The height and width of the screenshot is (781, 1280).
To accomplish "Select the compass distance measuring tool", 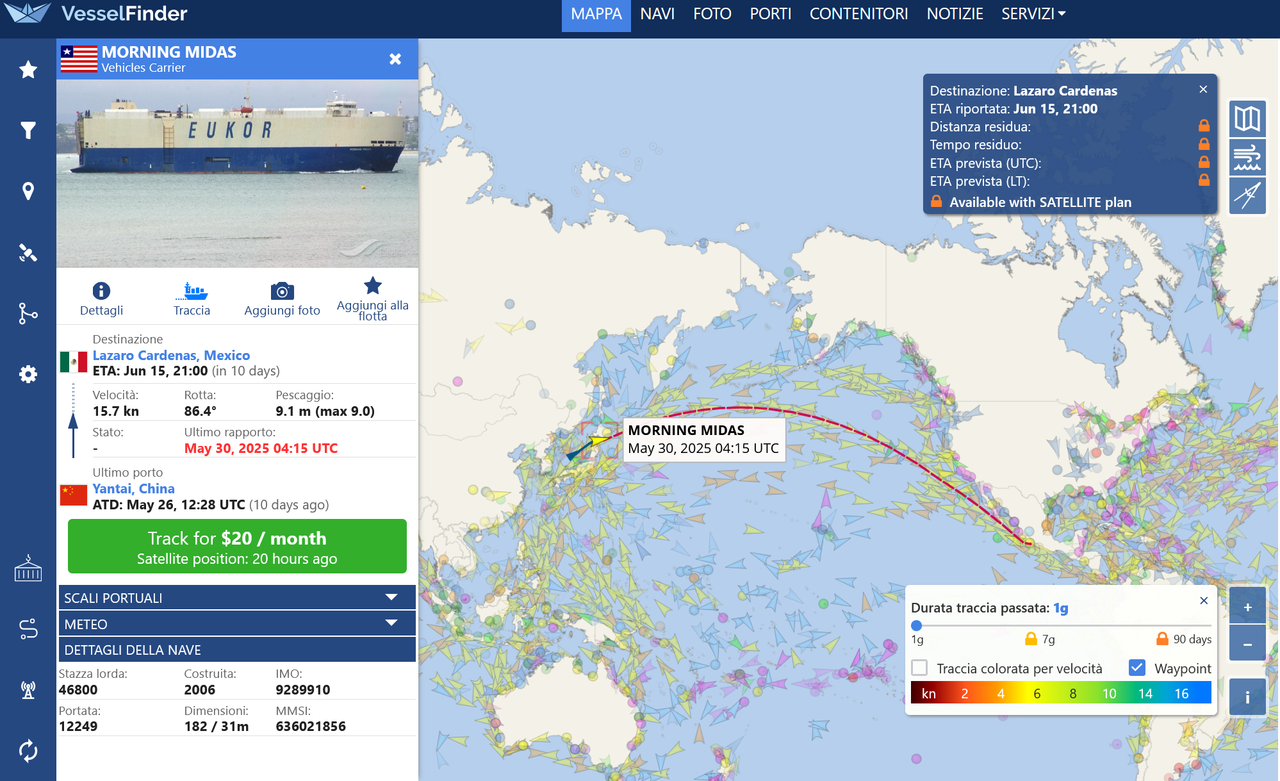I will point(1247,195).
